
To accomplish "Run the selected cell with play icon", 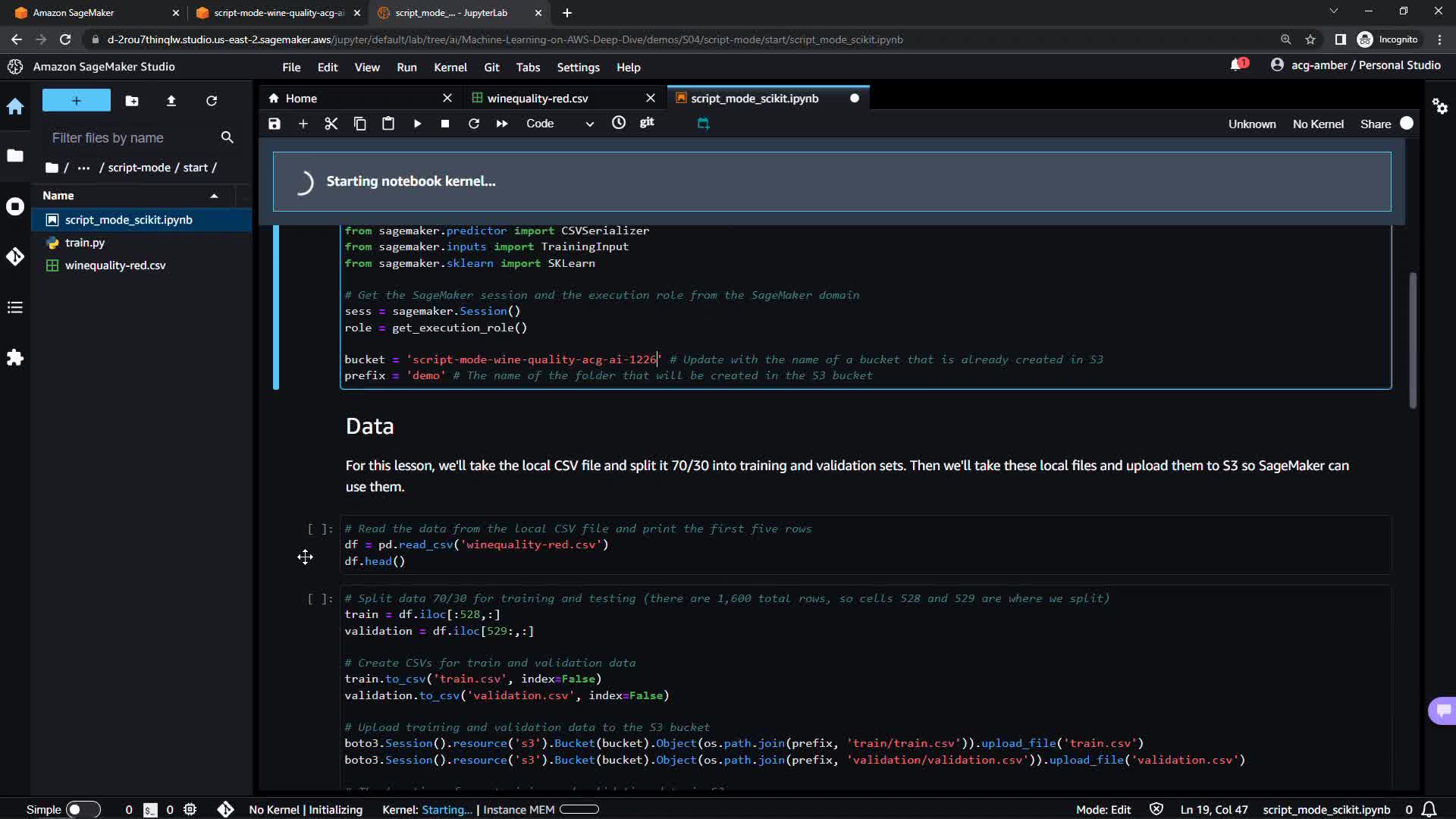I will [417, 124].
